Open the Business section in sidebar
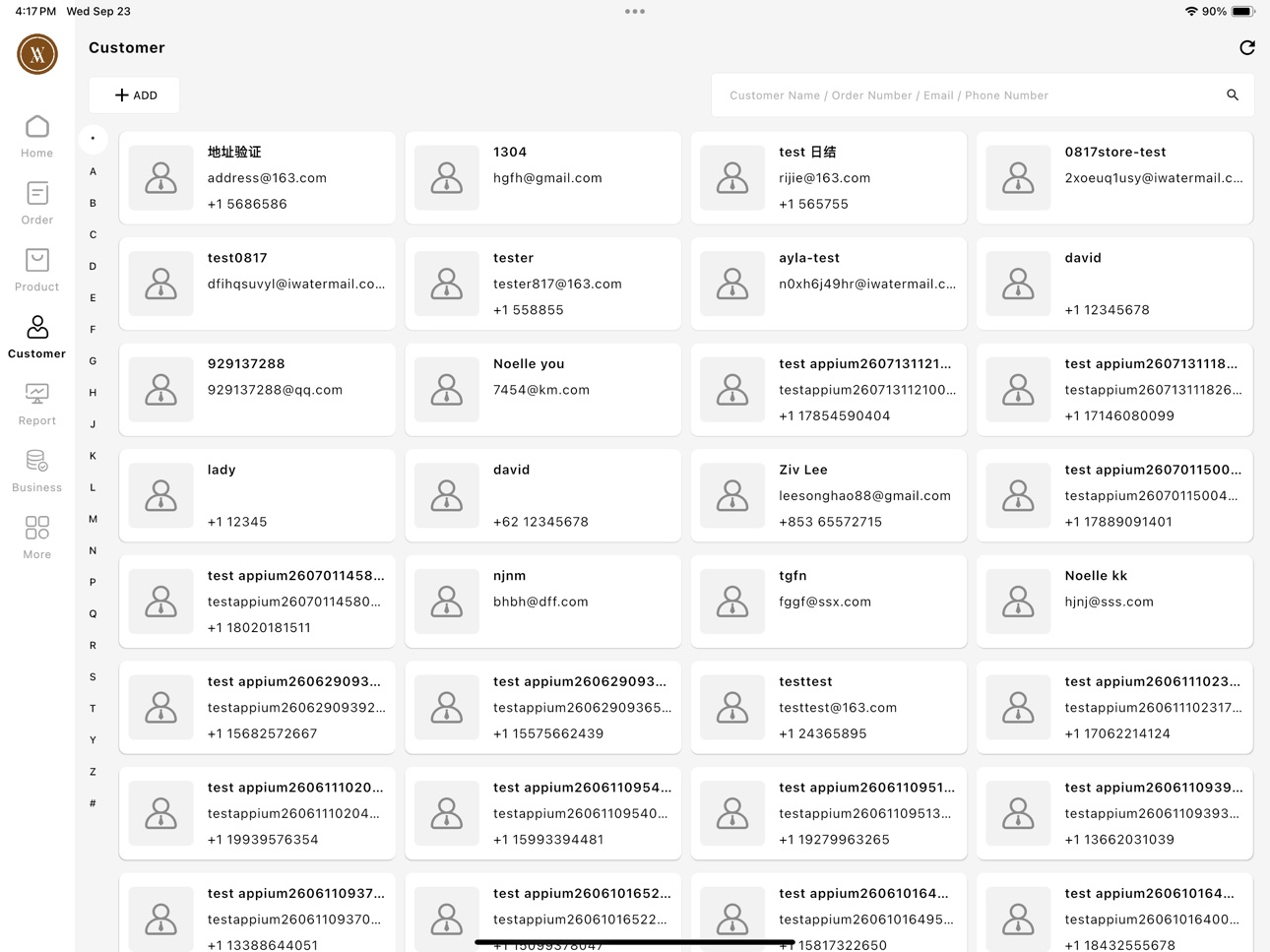This screenshot has height=952, width=1270. [37, 472]
